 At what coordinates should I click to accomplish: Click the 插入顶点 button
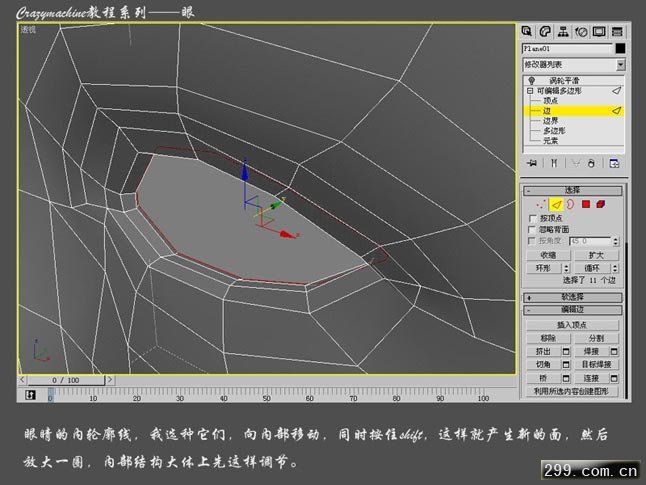[572, 325]
